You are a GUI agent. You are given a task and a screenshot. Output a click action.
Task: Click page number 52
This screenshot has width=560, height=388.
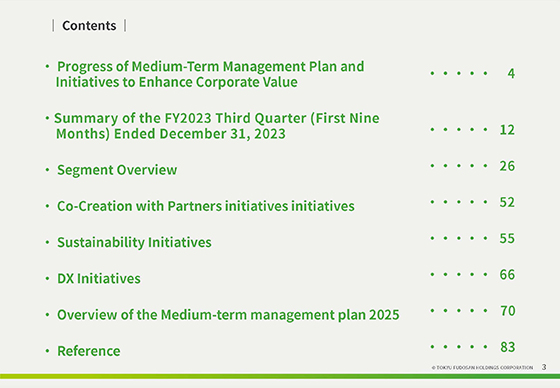tap(507, 202)
